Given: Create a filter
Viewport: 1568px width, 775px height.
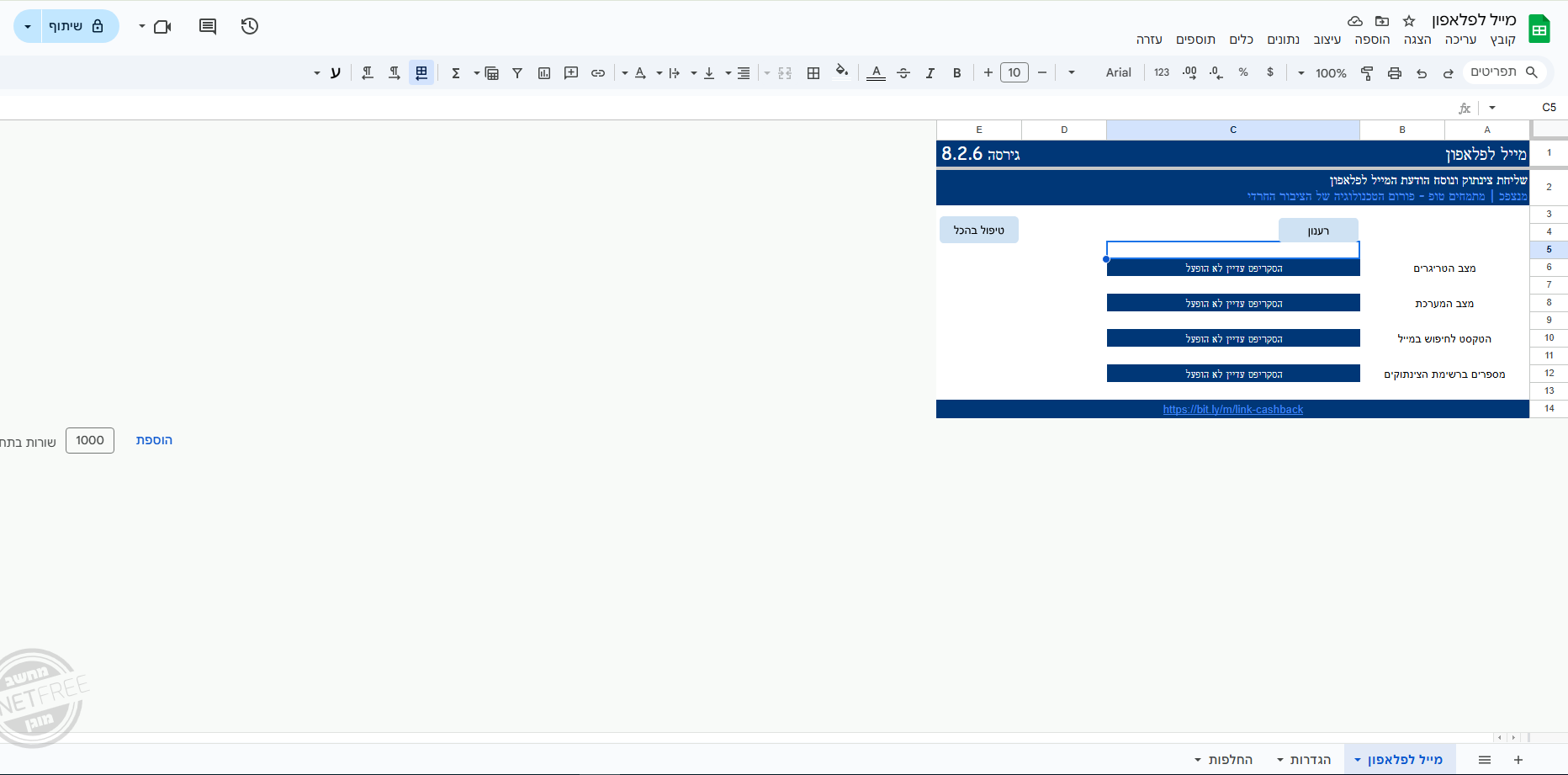Looking at the screenshot, I should (x=517, y=73).
